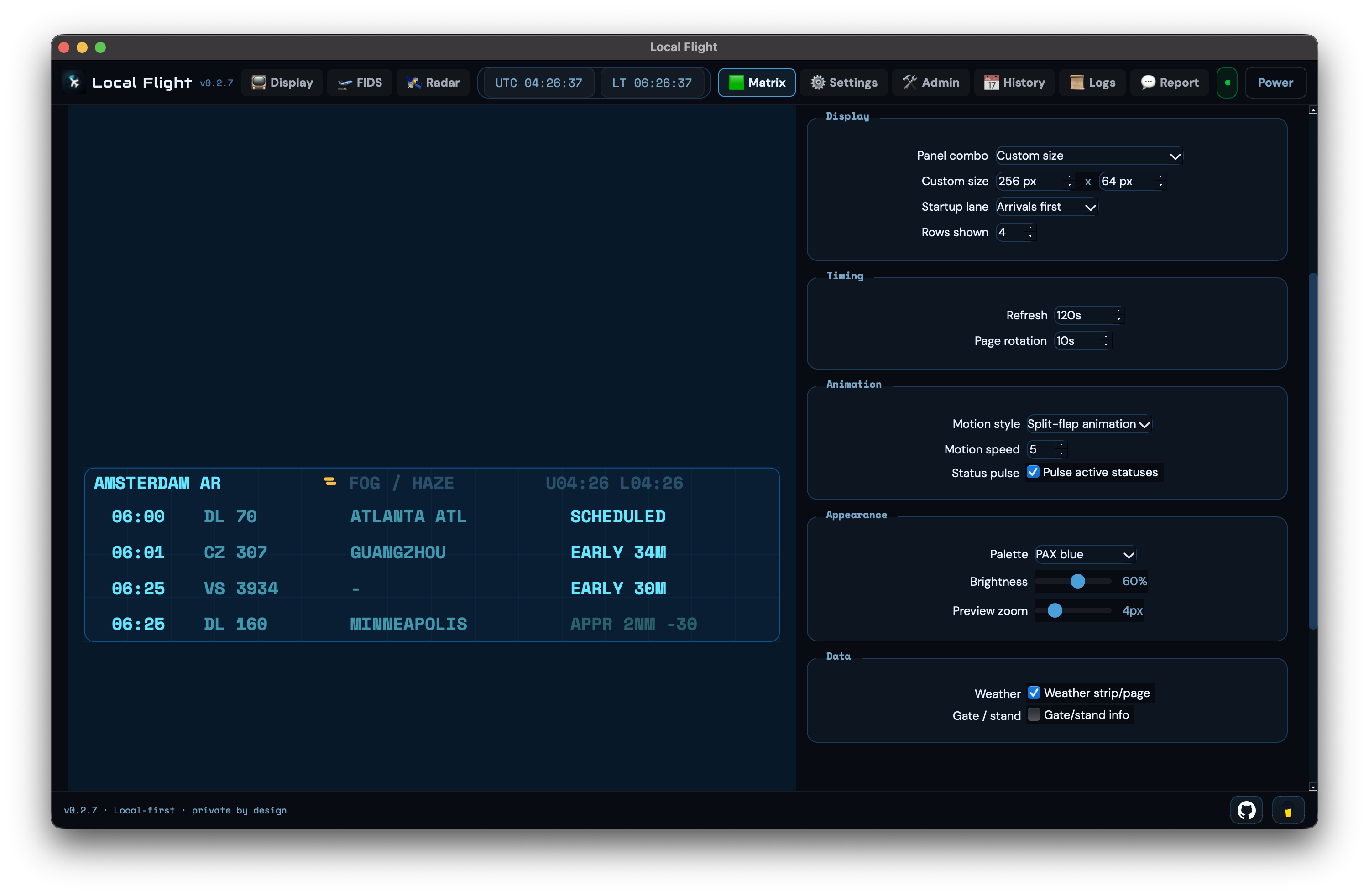The height and width of the screenshot is (896, 1369).
Task: Click the Motion speed field
Action: point(1046,449)
